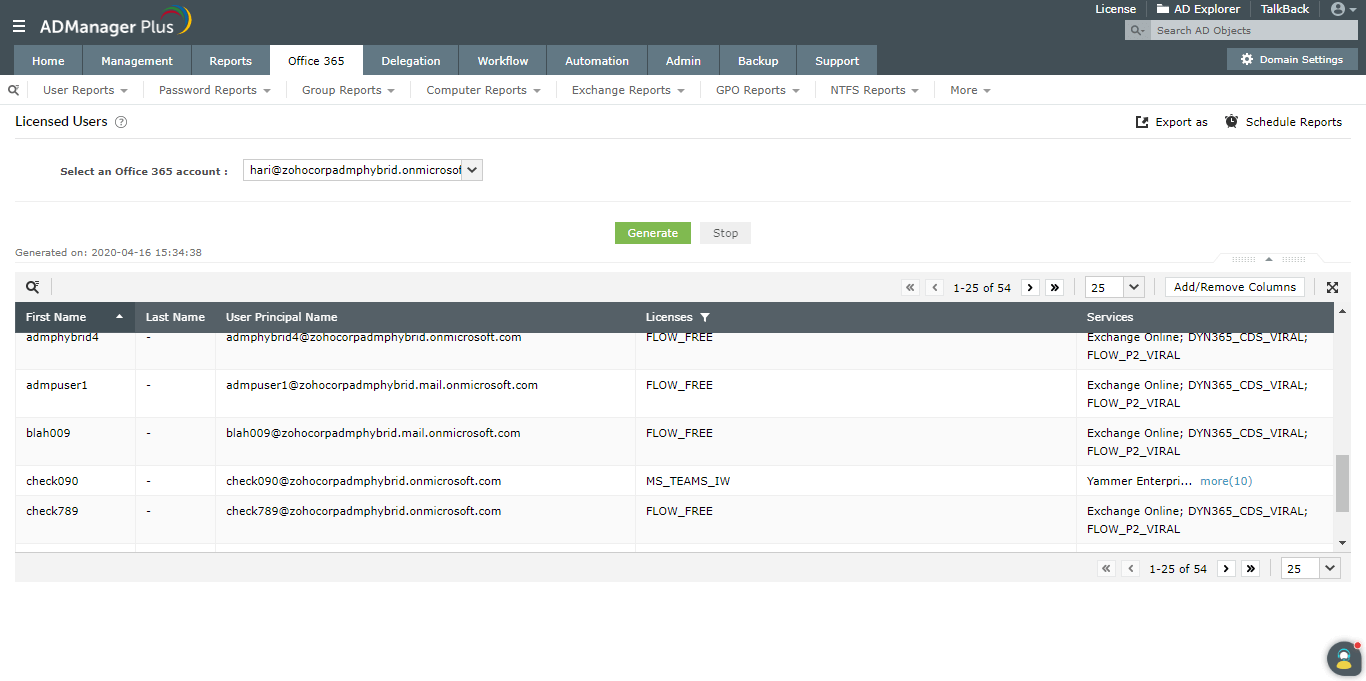
Task: Sort by the Last Name column header
Action: pos(175,317)
